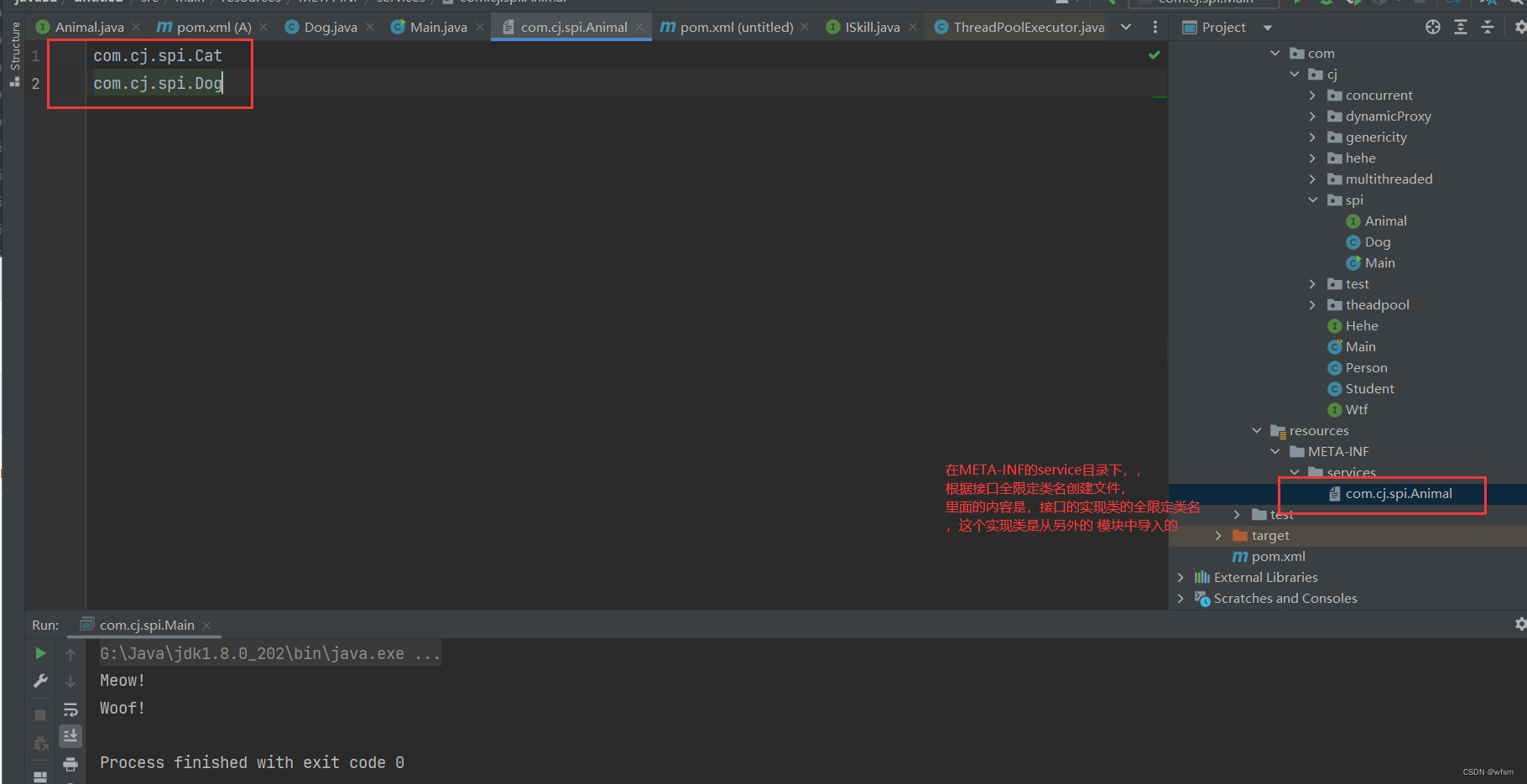Click inspection green checkmark
This screenshot has height=784, width=1527.
1154,55
